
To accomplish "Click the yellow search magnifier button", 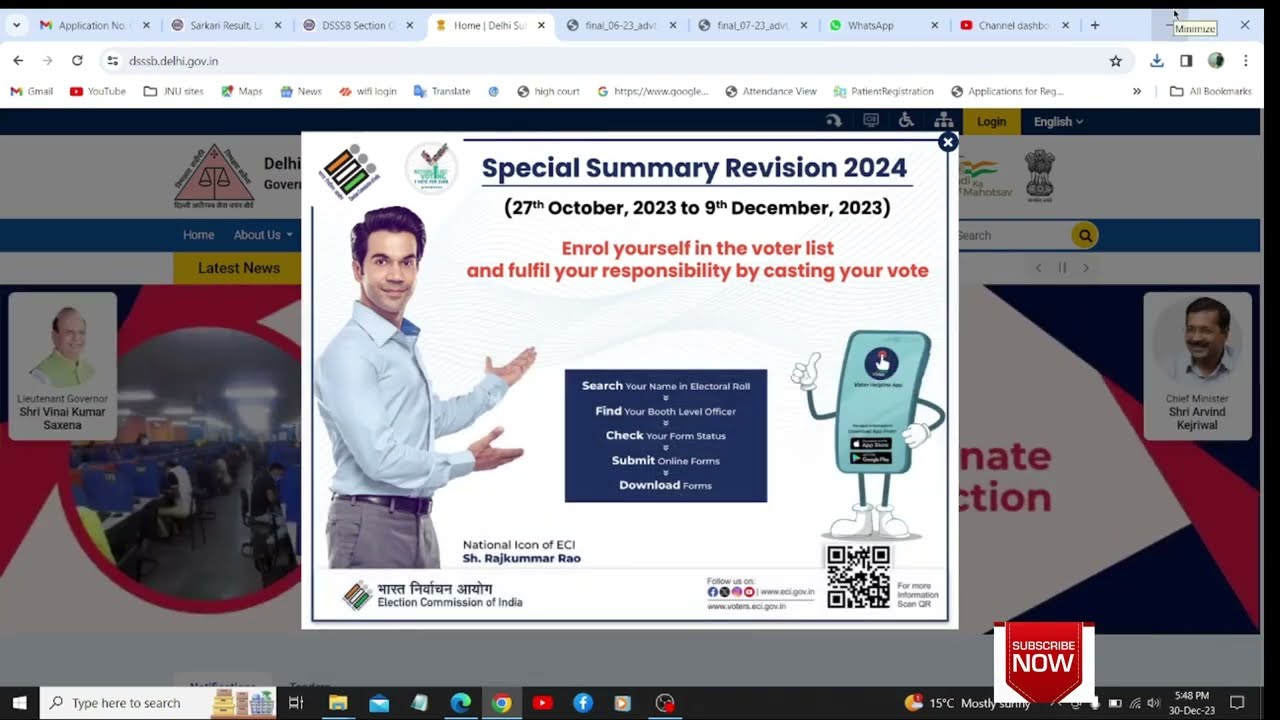I will [x=1084, y=235].
